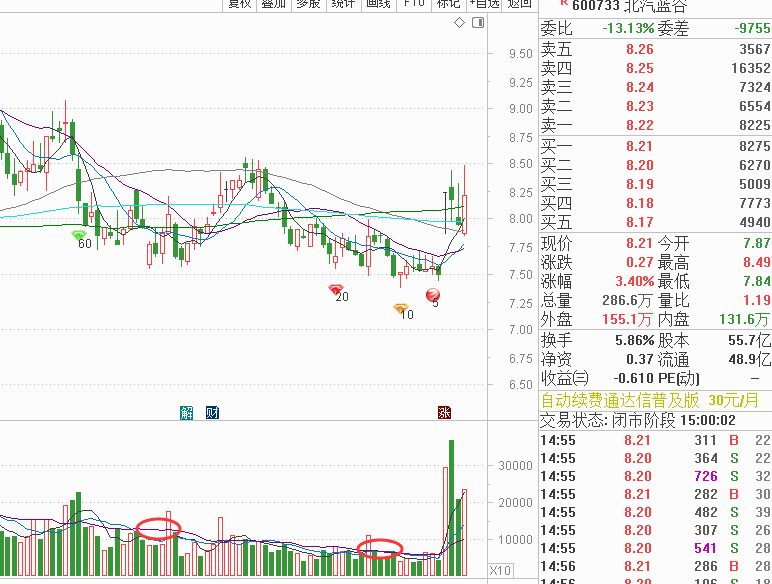Select the 买五 8.17 bid row

coord(655,222)
